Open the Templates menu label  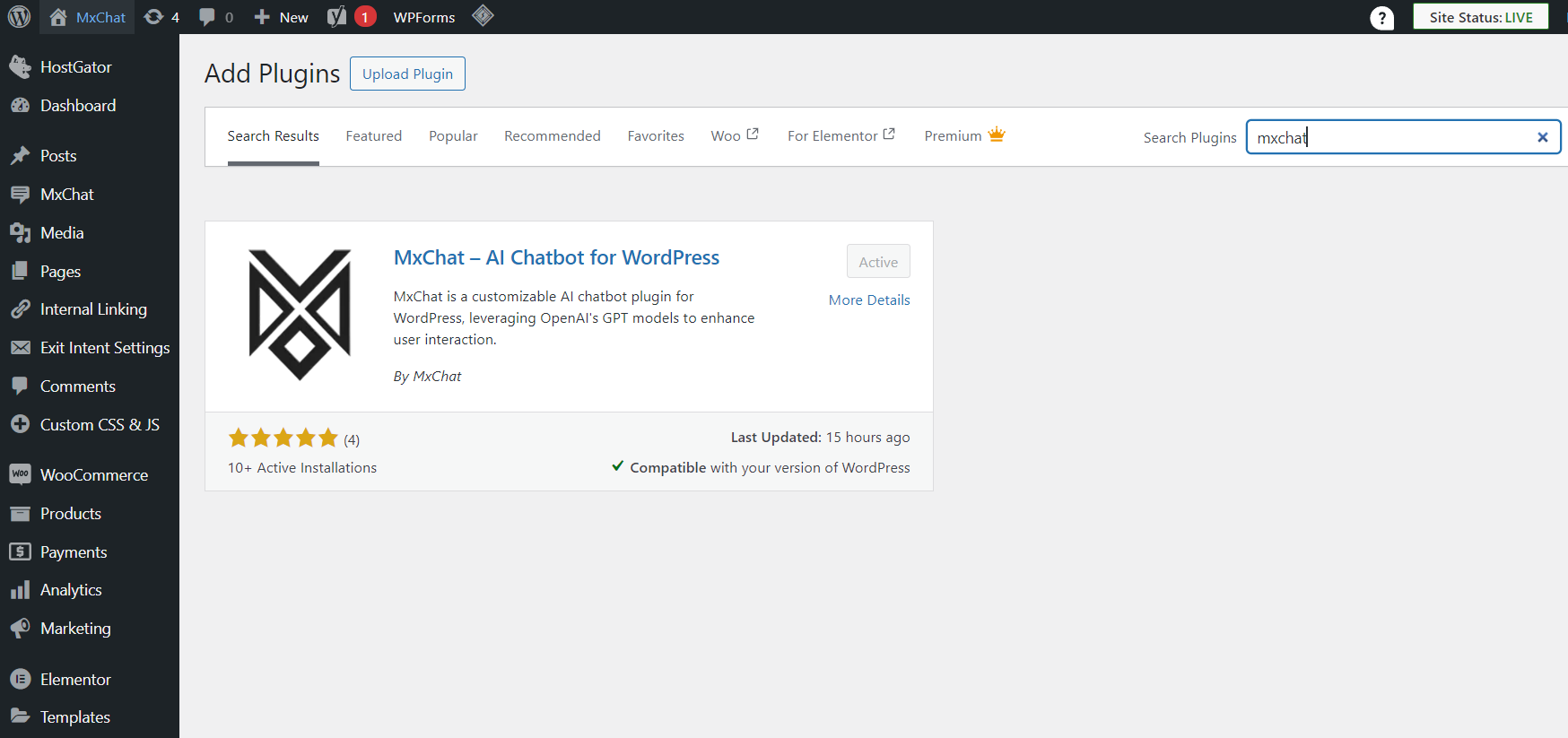(75, 717)
